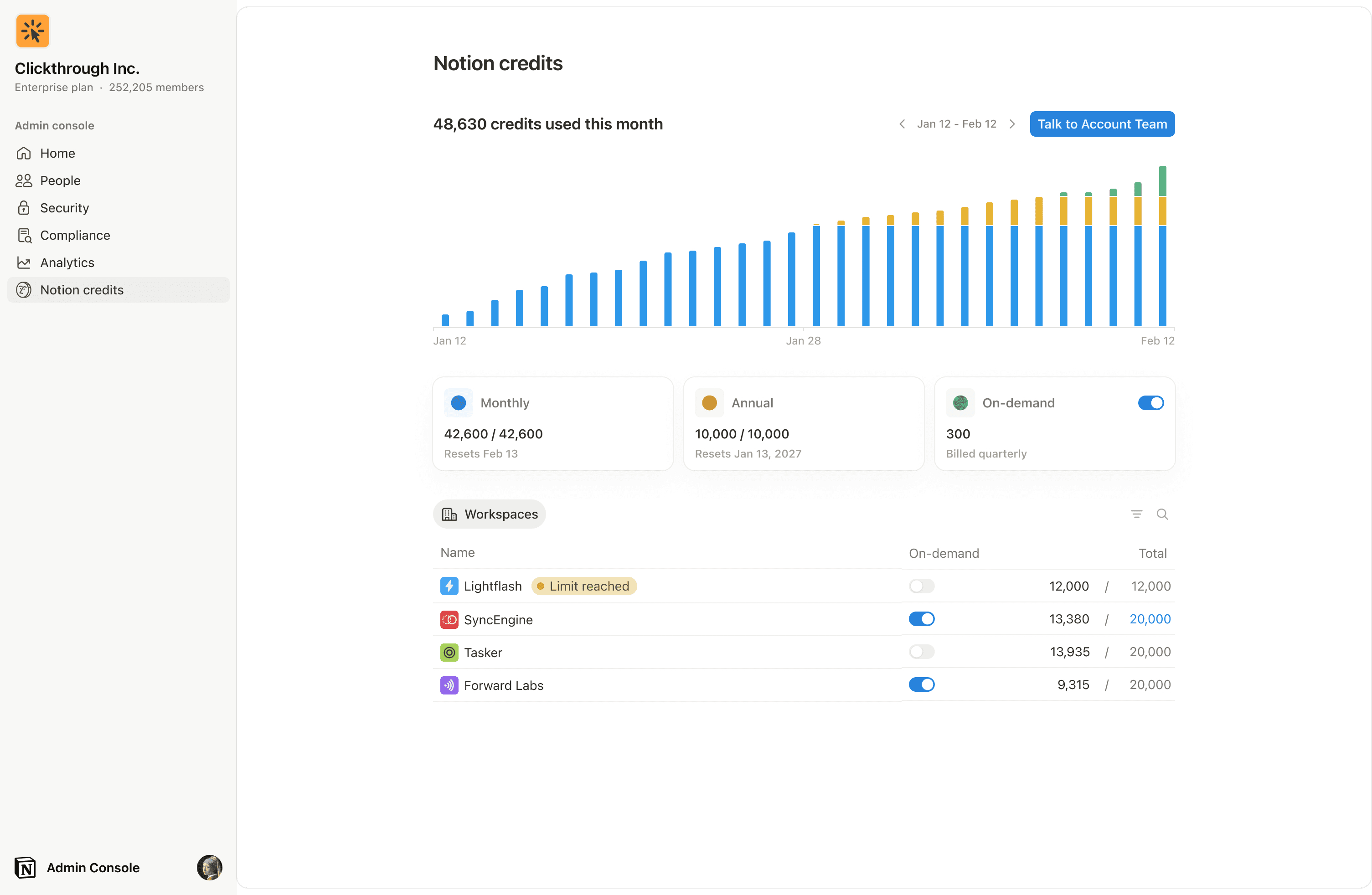This screenshot has width=1372, height=895.
Task: Click the SyncEngine workspace icon
Action: [449, 619]
